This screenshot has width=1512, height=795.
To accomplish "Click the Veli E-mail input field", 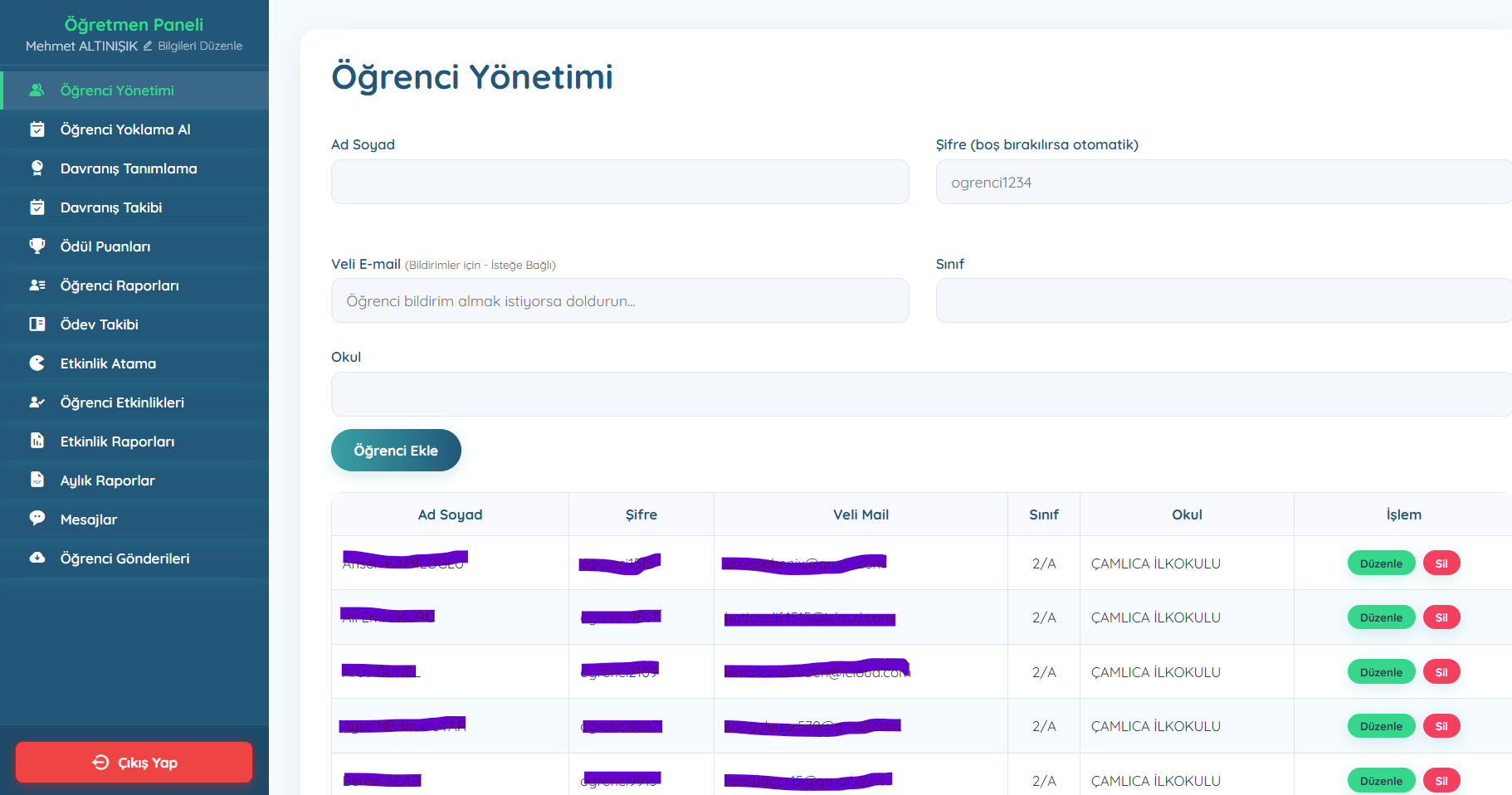I will pos(619,300).
